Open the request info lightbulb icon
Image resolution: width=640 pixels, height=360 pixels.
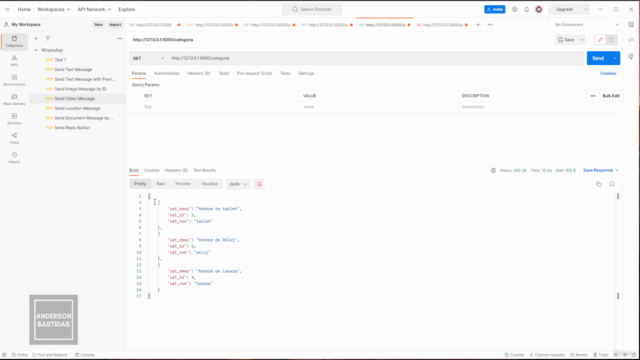point(631,56)
